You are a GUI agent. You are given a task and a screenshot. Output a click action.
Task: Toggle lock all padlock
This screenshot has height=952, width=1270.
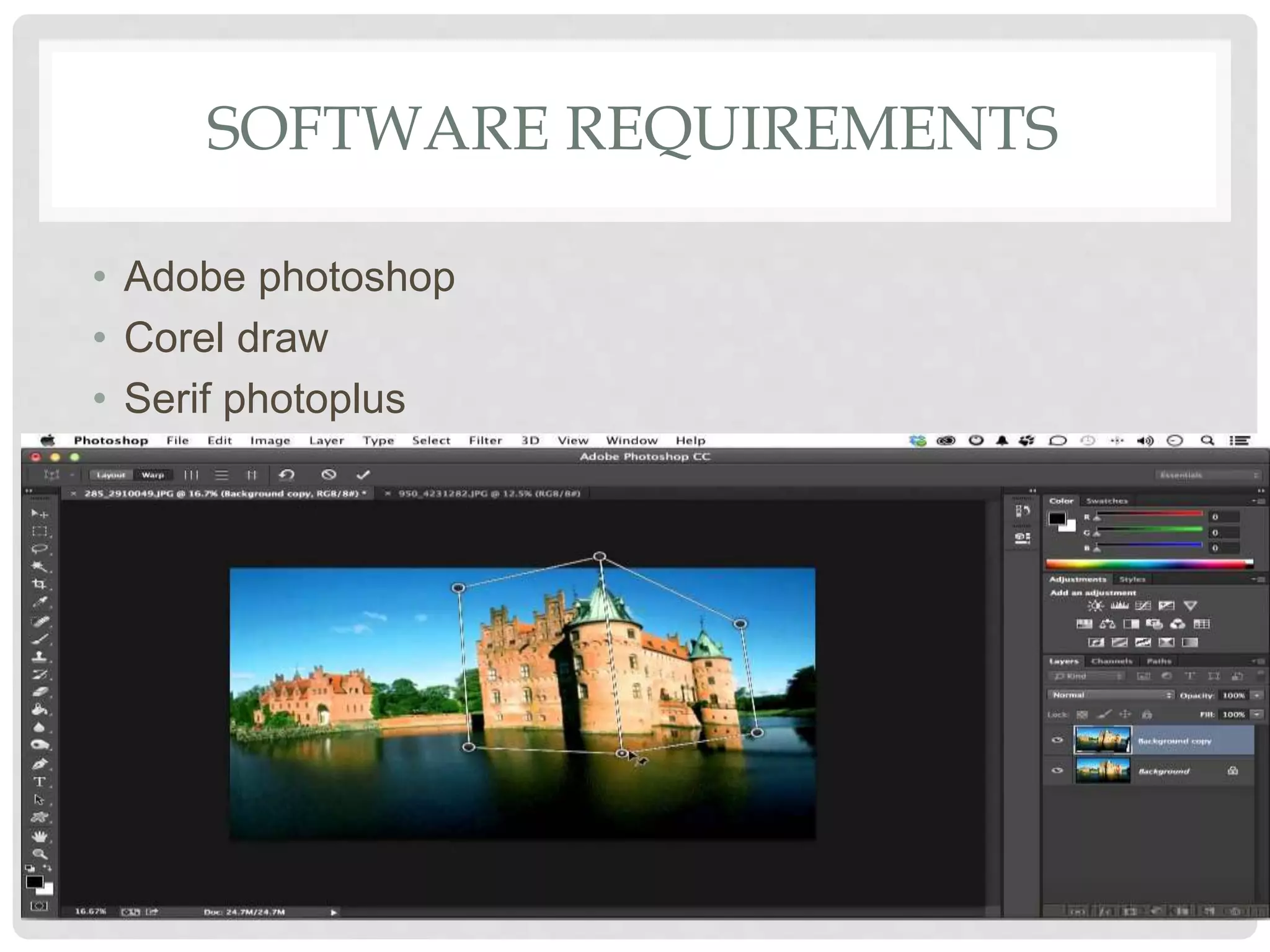pyautogui.click(x=1147, y=715)
